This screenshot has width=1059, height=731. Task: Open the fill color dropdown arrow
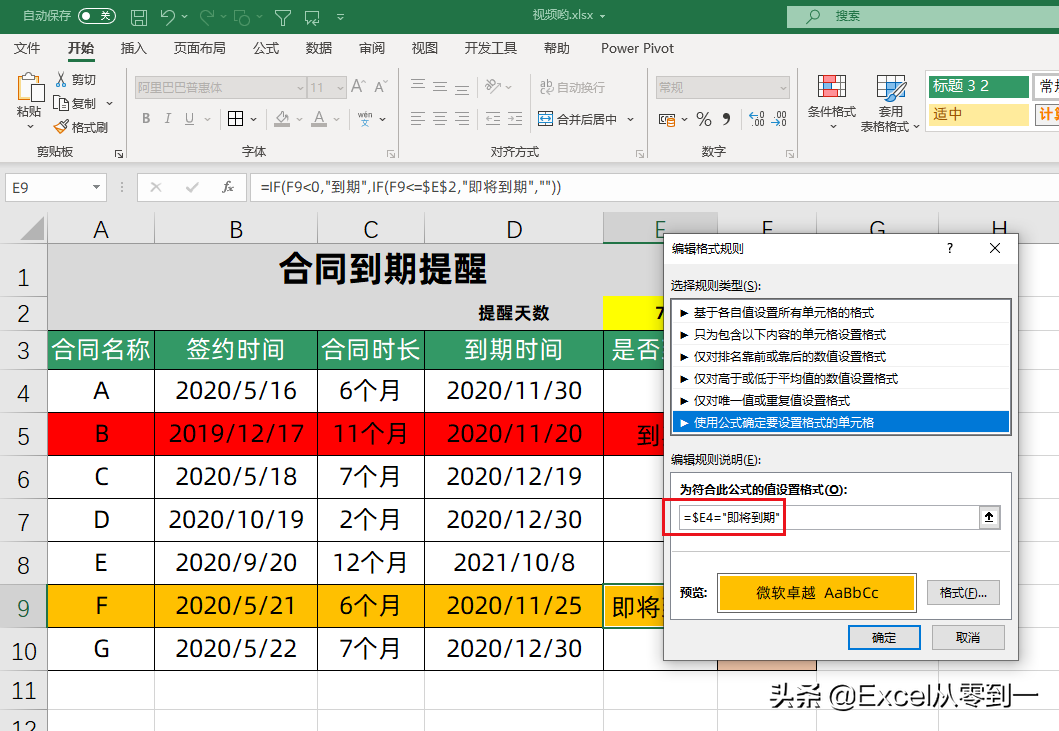[299, 120]
